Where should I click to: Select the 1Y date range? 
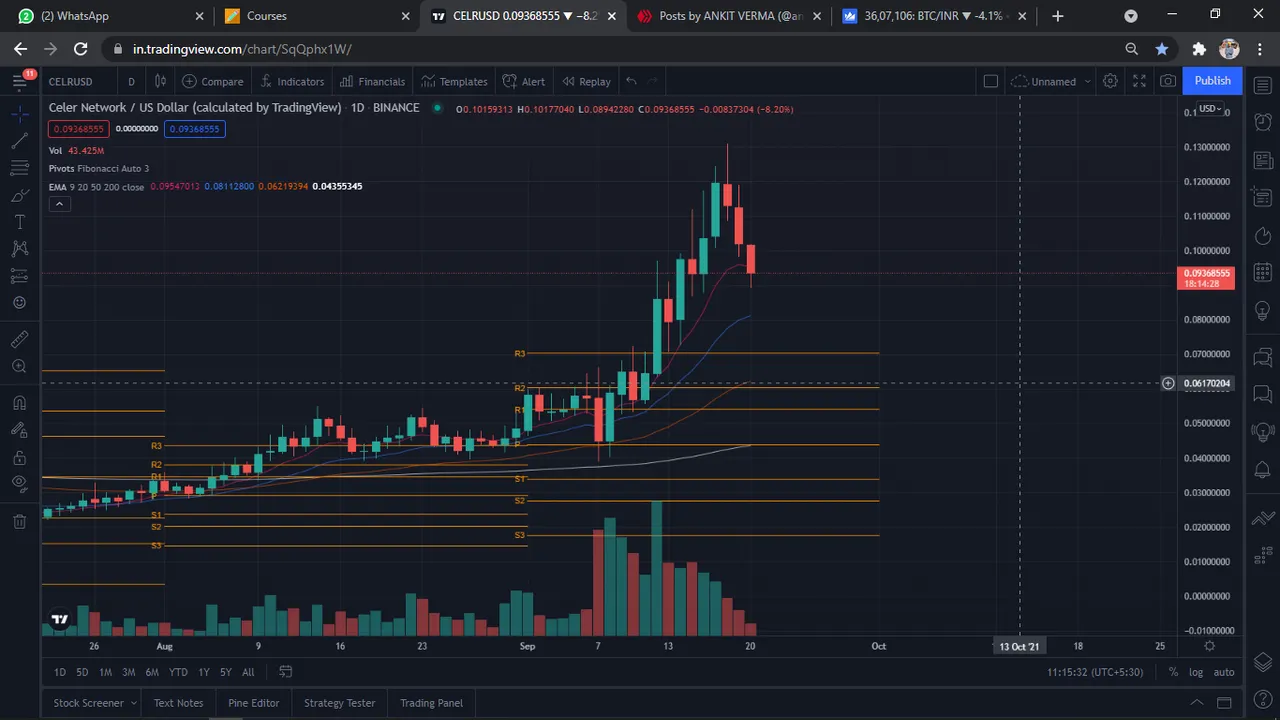pyautogui.click(x=204, y=672)
